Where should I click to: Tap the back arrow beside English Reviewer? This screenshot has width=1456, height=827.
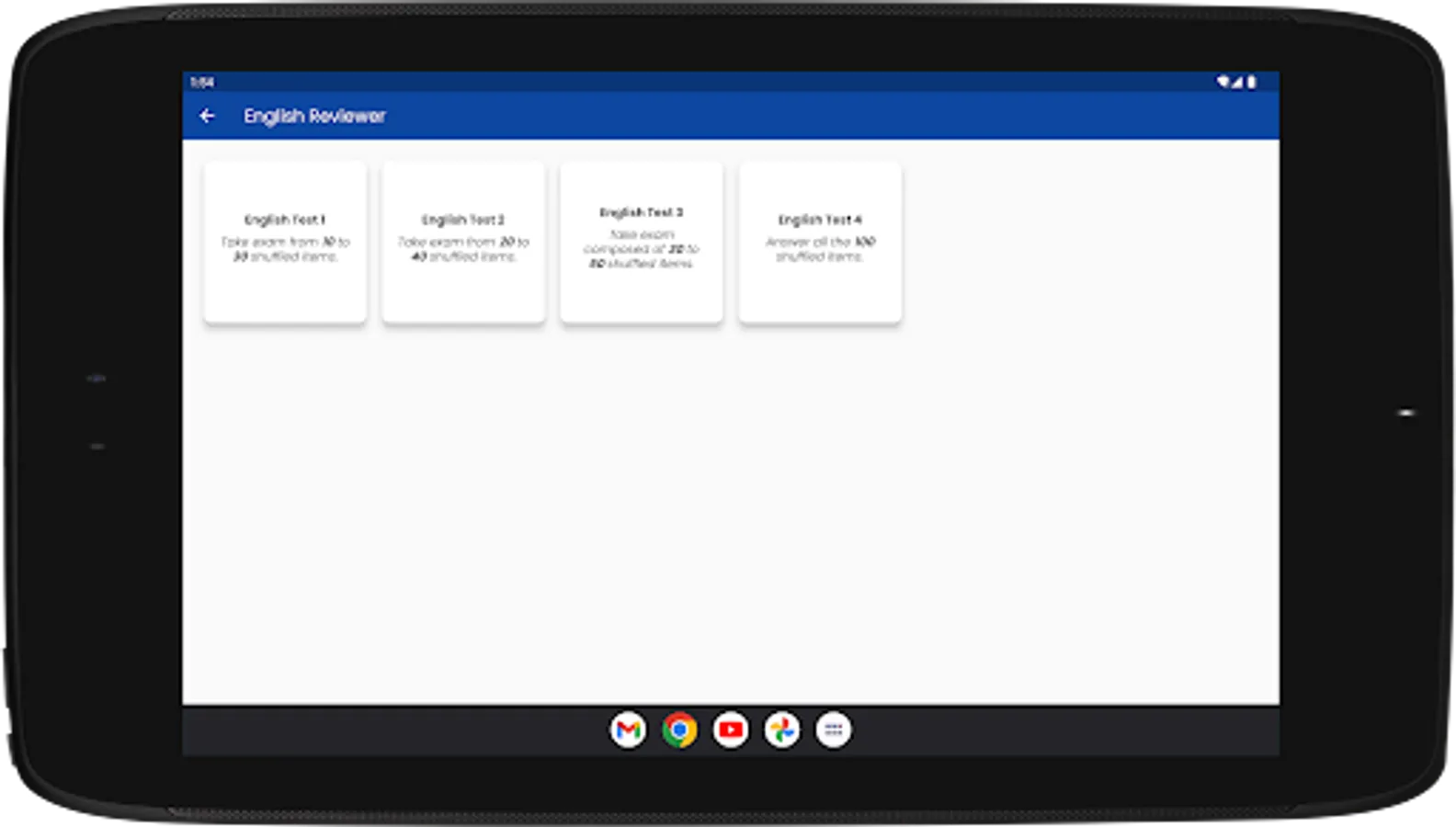[207, 116]
